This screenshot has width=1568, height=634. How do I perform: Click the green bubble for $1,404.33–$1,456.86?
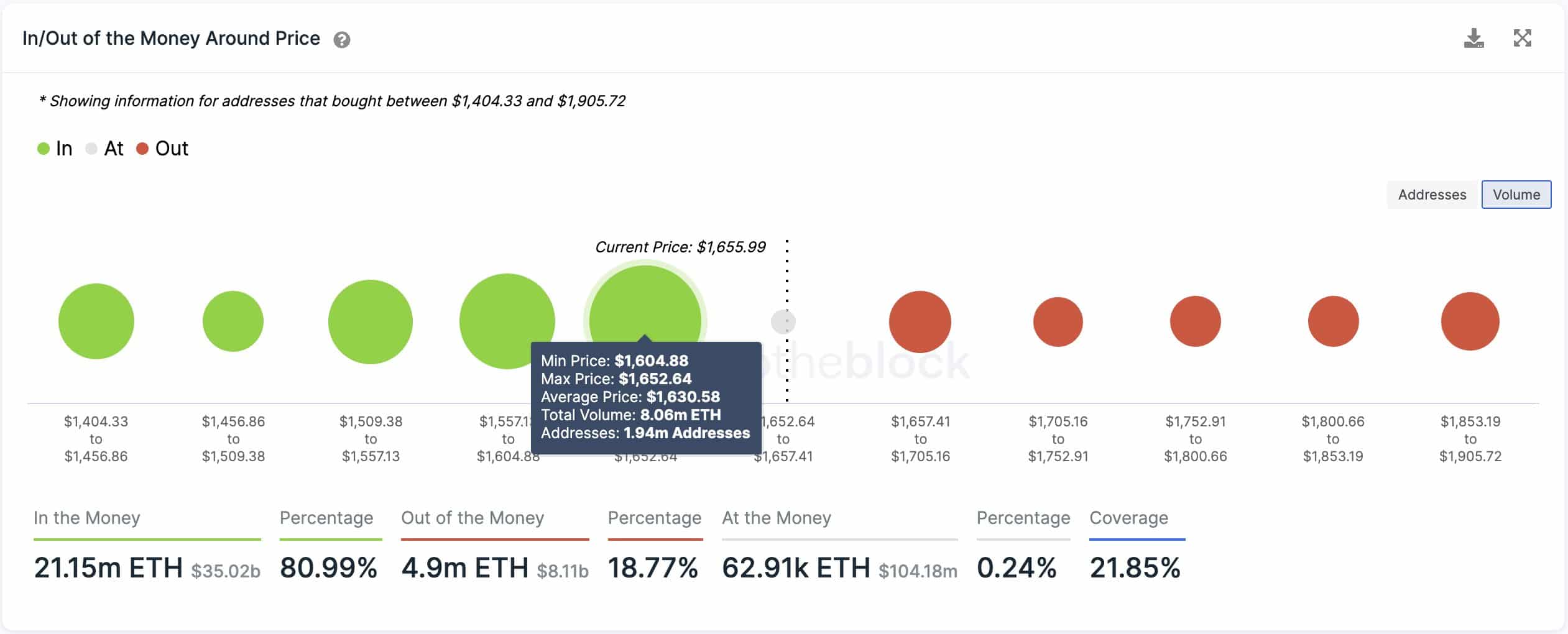[x=96, y=321]
